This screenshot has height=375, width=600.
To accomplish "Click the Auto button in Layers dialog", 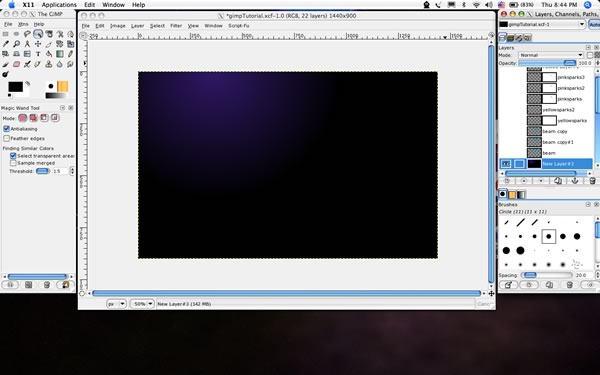I will [594, 24].
